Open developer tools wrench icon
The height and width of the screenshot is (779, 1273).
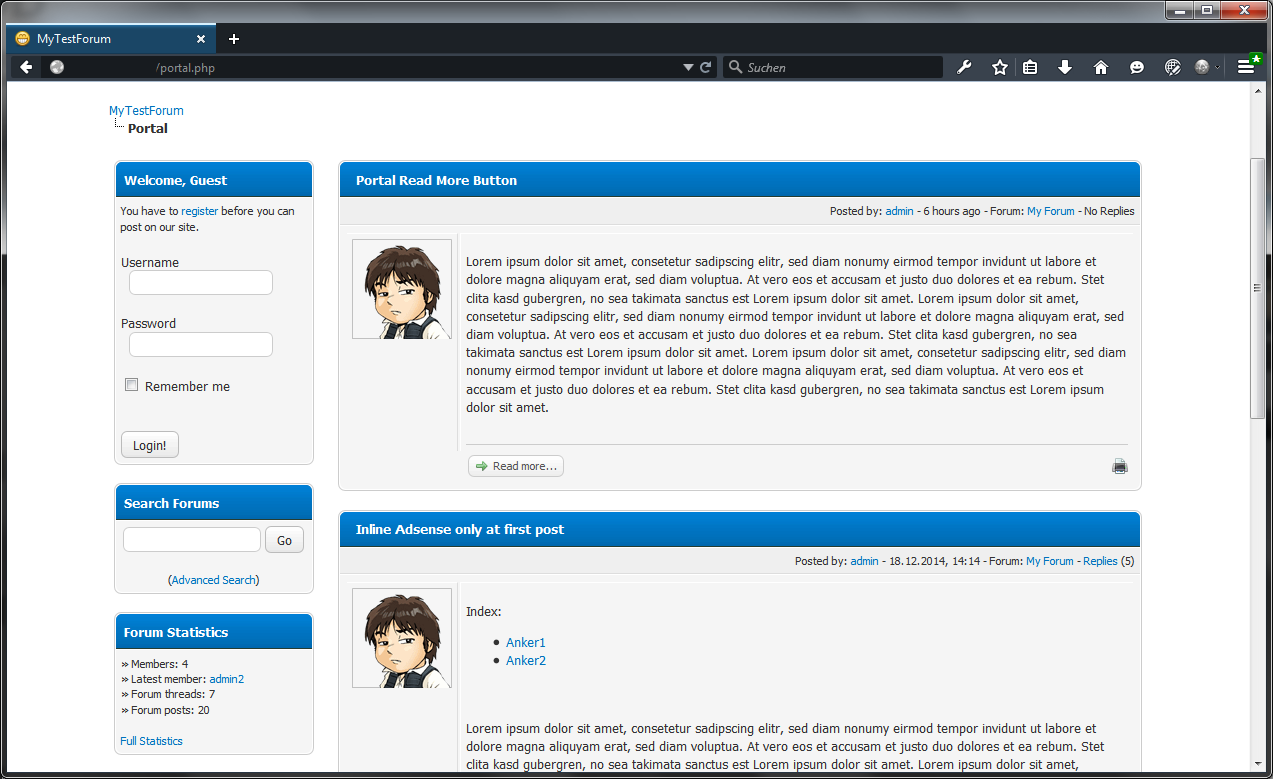[x=964, y=67]
